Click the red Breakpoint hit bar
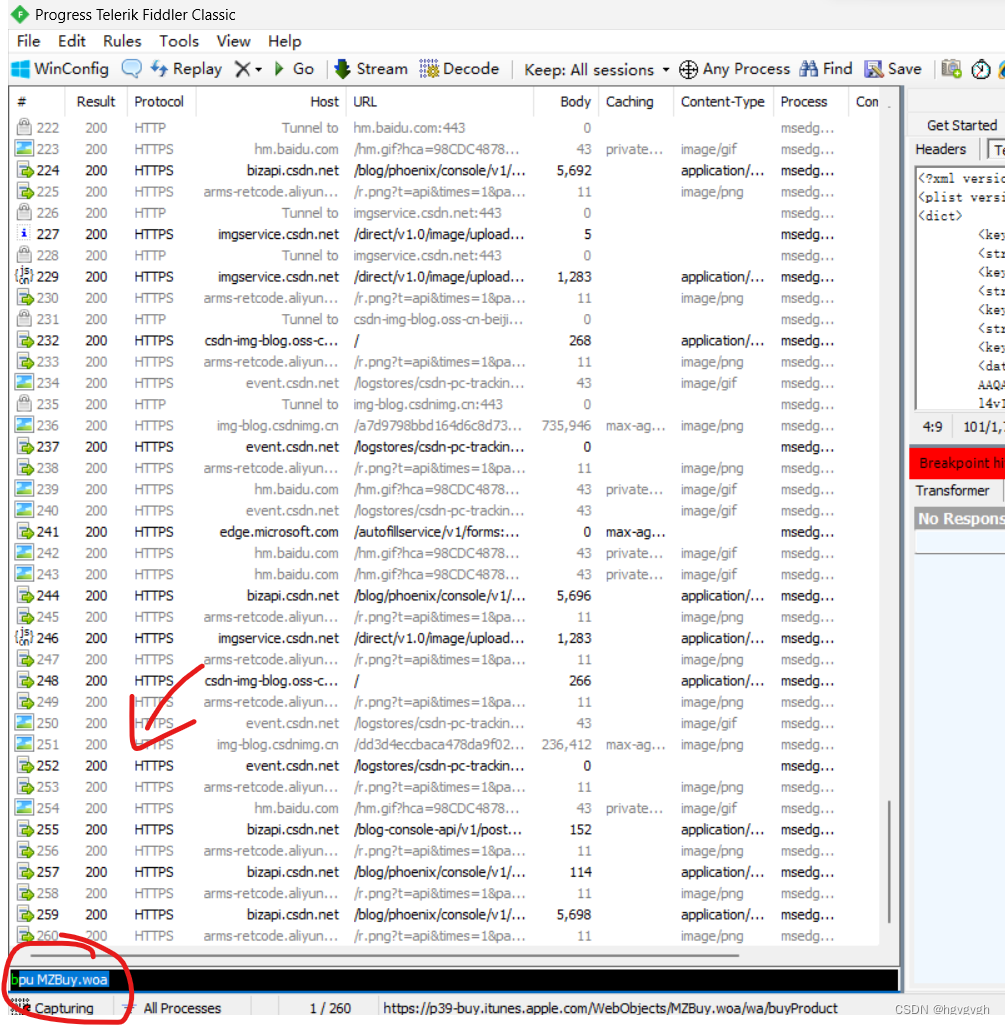The width and height of the screenshot is (1005, 1026). tap(957, 463)
